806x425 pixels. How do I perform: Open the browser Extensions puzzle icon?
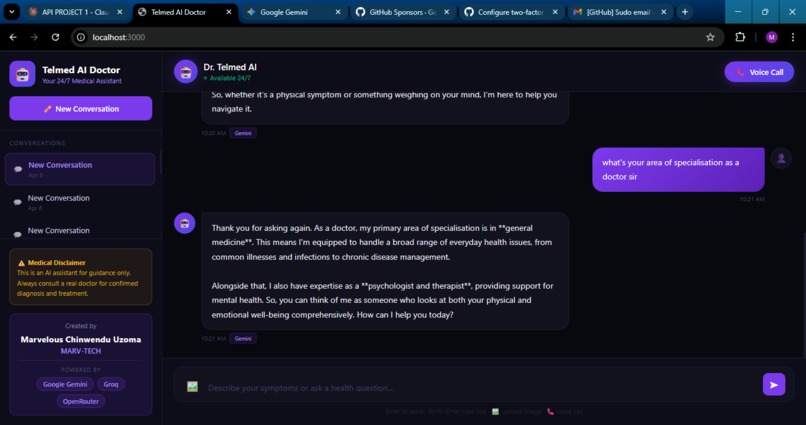click(740, 37)
